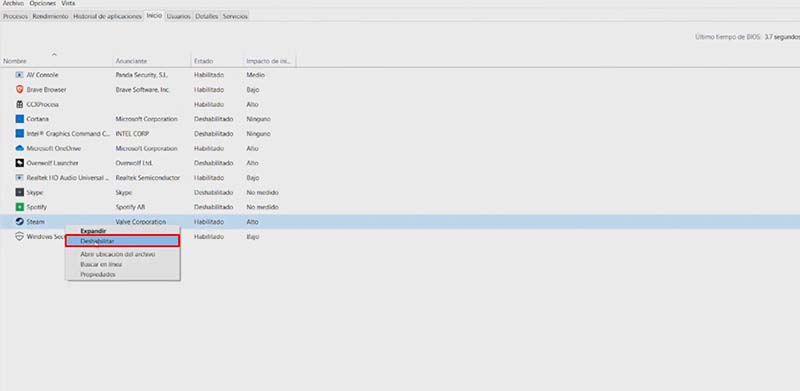
Task: Select the AV Console row name
Action: [x=42, y=75]
